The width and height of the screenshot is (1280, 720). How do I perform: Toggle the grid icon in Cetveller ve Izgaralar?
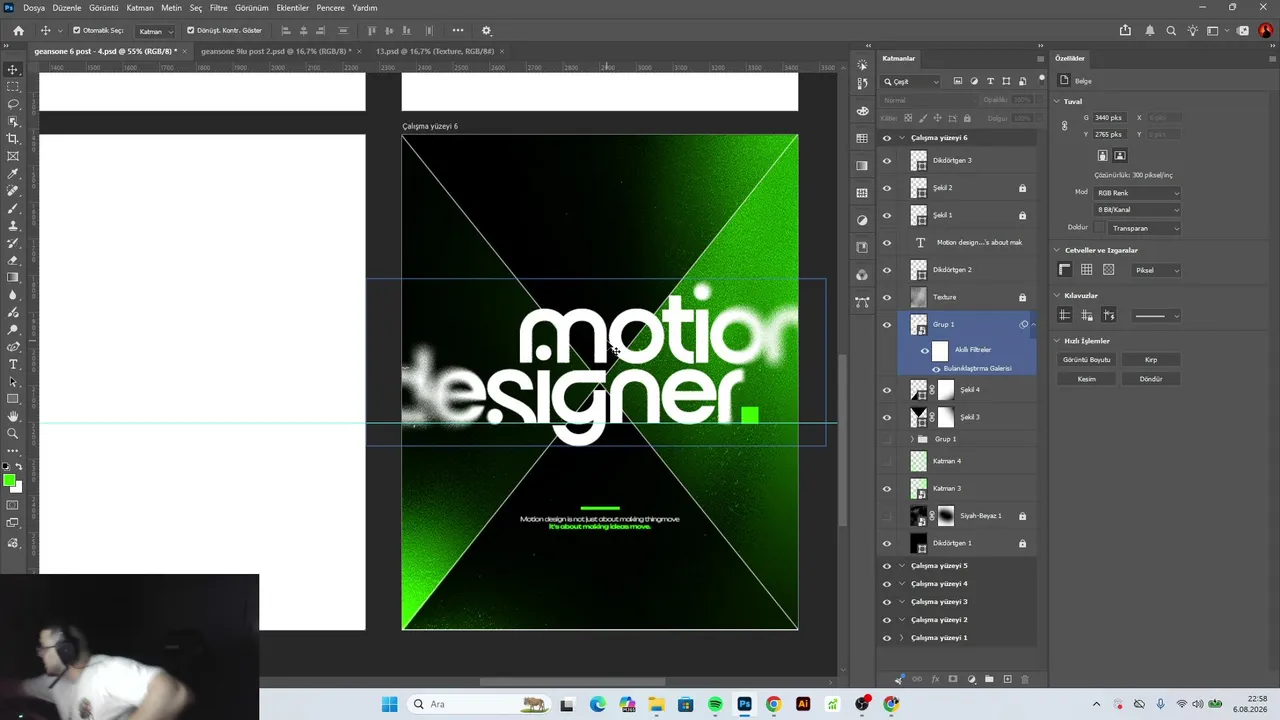click(1087, 270)
